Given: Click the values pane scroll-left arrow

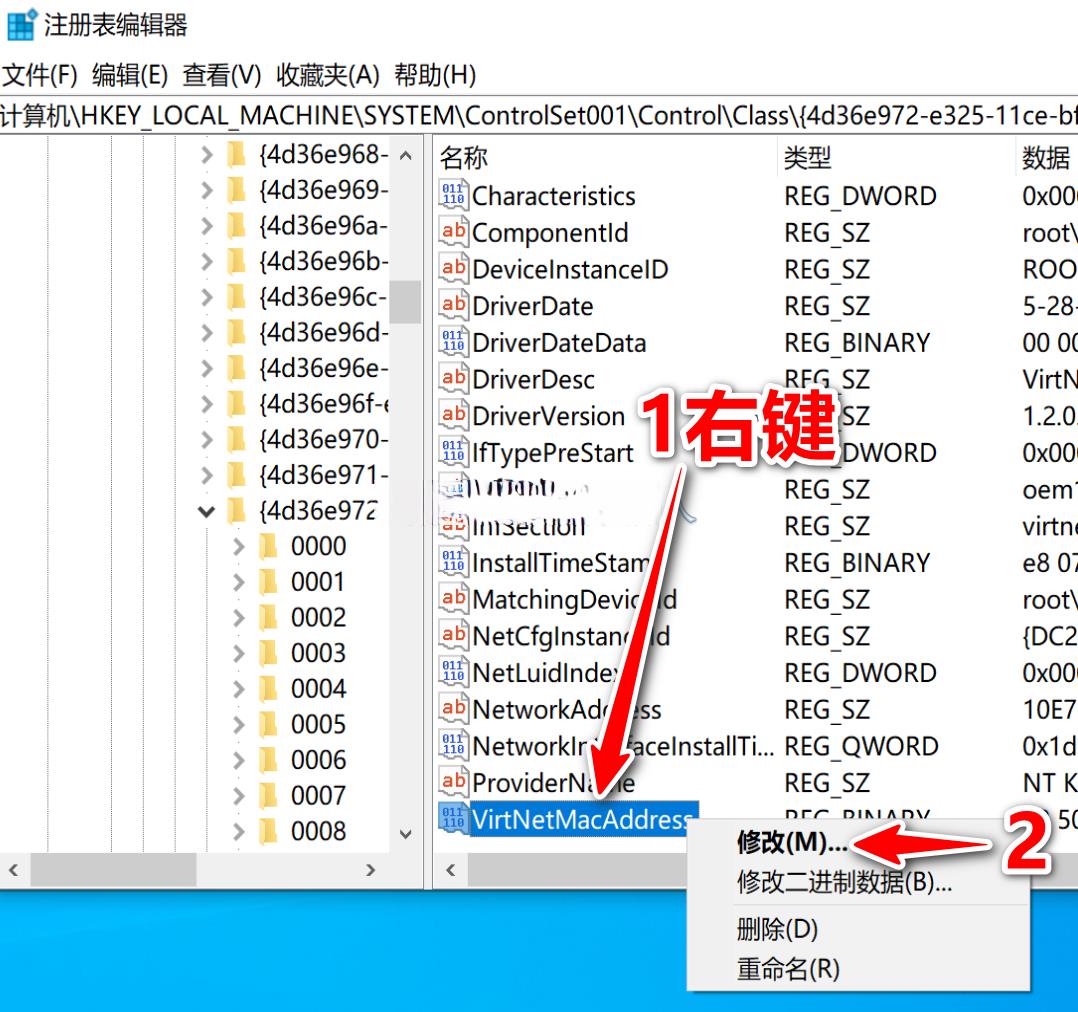Looking at the screenshot, I should click(451, 870).
